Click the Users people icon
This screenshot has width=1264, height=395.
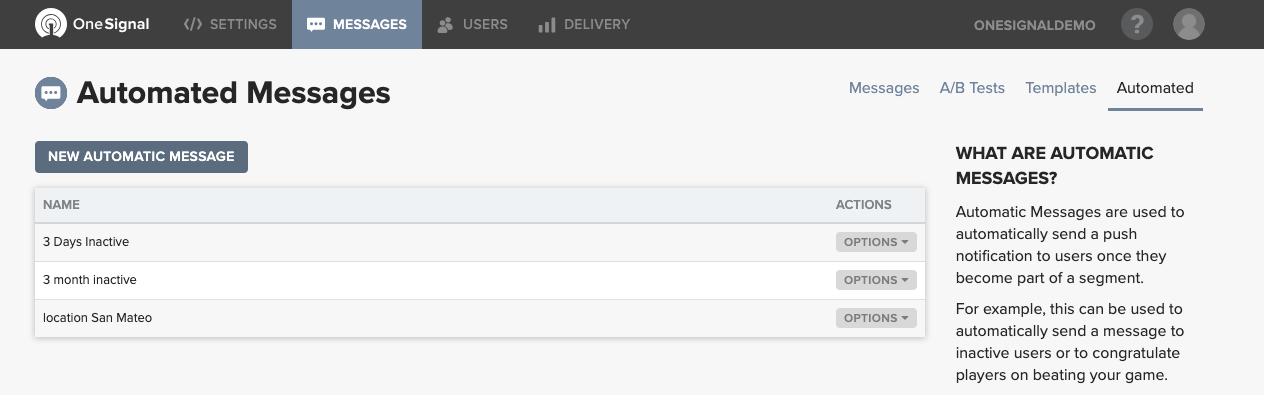pos(446,25)
